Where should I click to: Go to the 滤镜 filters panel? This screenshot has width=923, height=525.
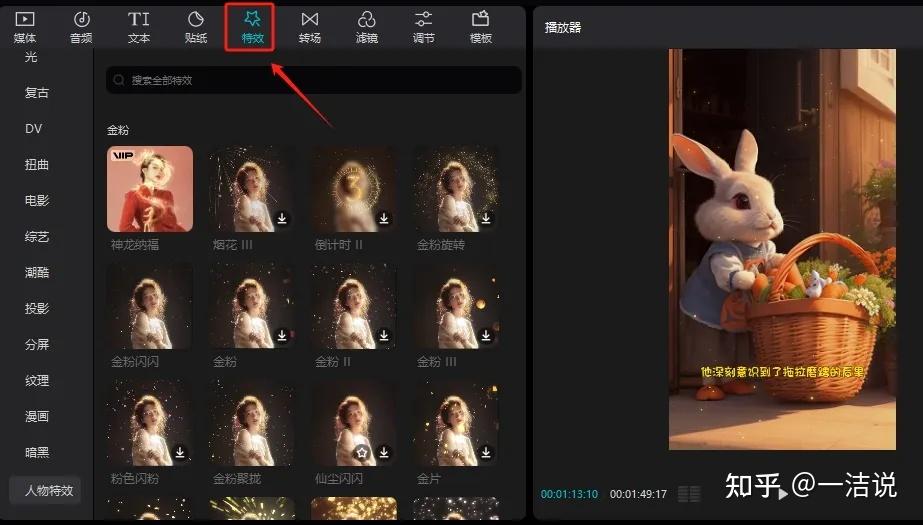point(367,26)
